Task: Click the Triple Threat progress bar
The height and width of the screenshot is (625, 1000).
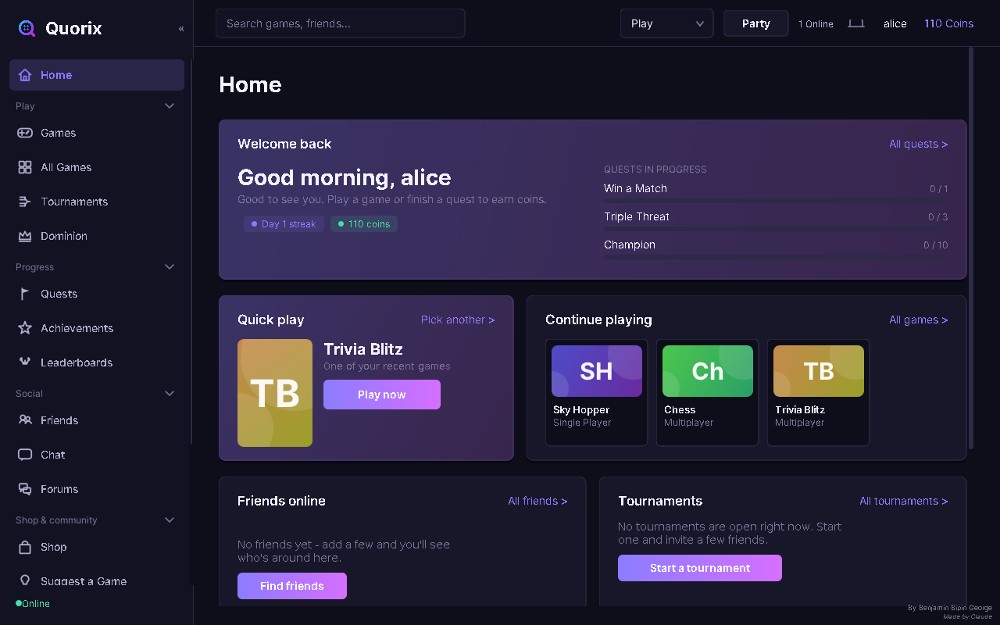Action: [776, 229]
